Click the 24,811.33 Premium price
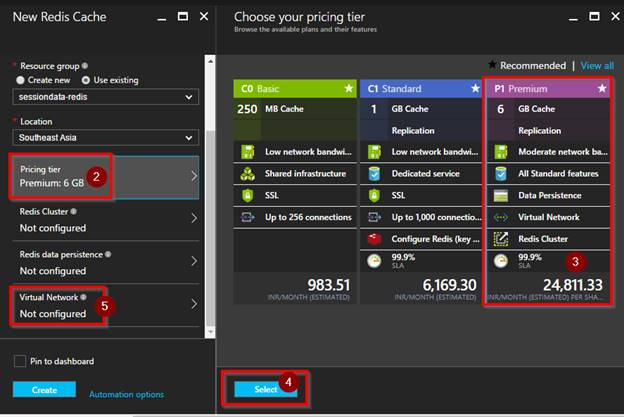624x417 pixels. click(x=573, y=285)
